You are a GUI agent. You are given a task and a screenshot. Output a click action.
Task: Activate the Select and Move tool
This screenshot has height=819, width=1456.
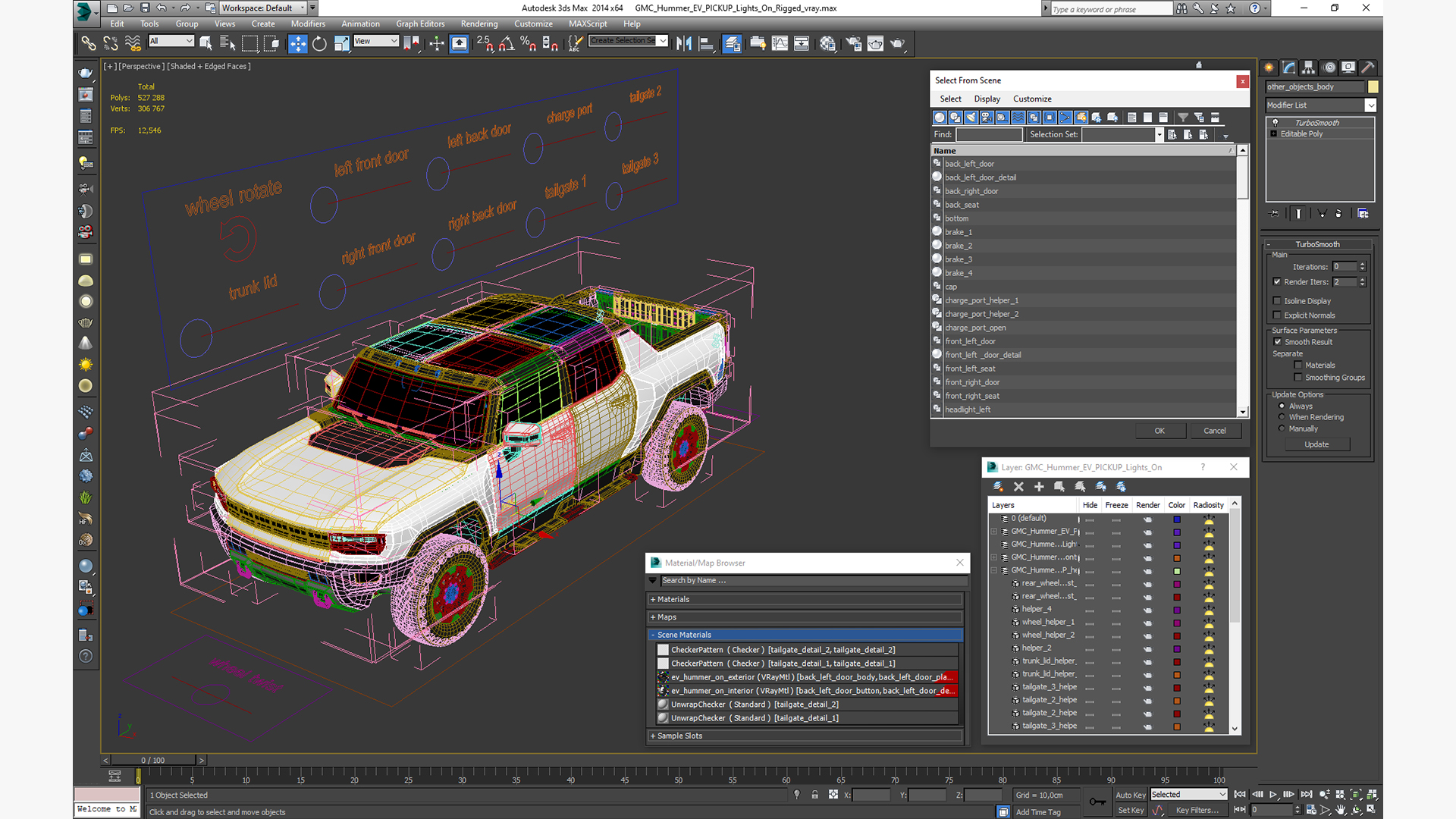pos(298,44)
